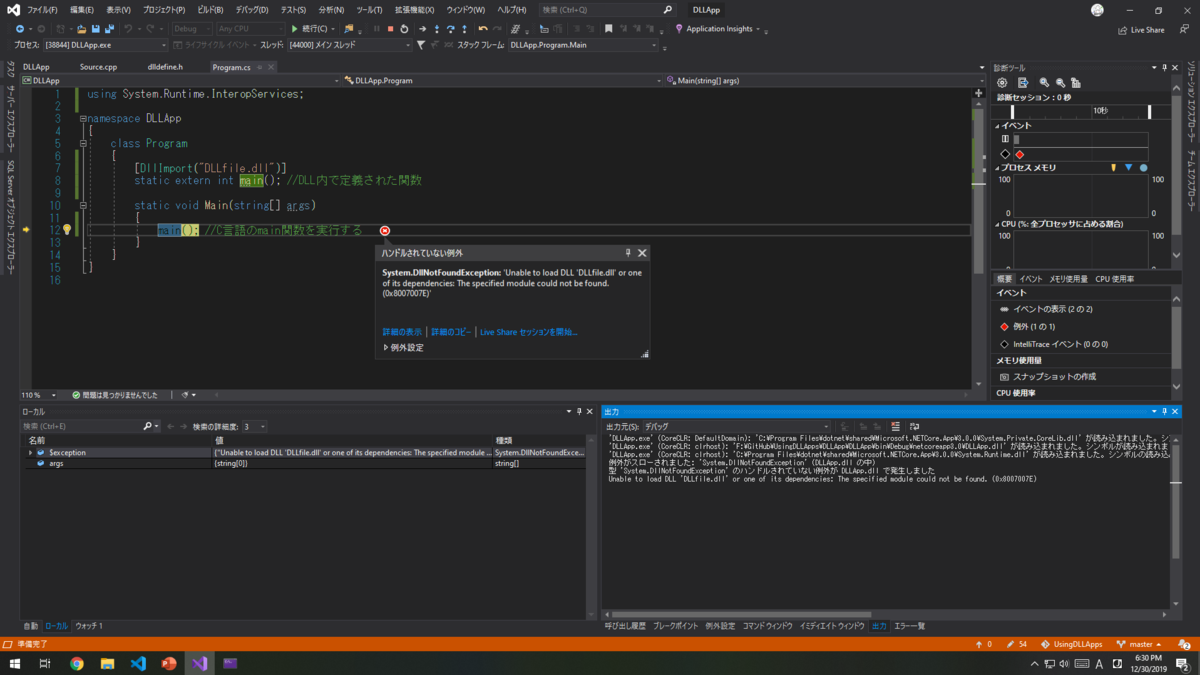Open search depth dropdown in Locals
The width and height of the screenshot is (1200, 675).
pyautogui.click(x=255, y=426)
